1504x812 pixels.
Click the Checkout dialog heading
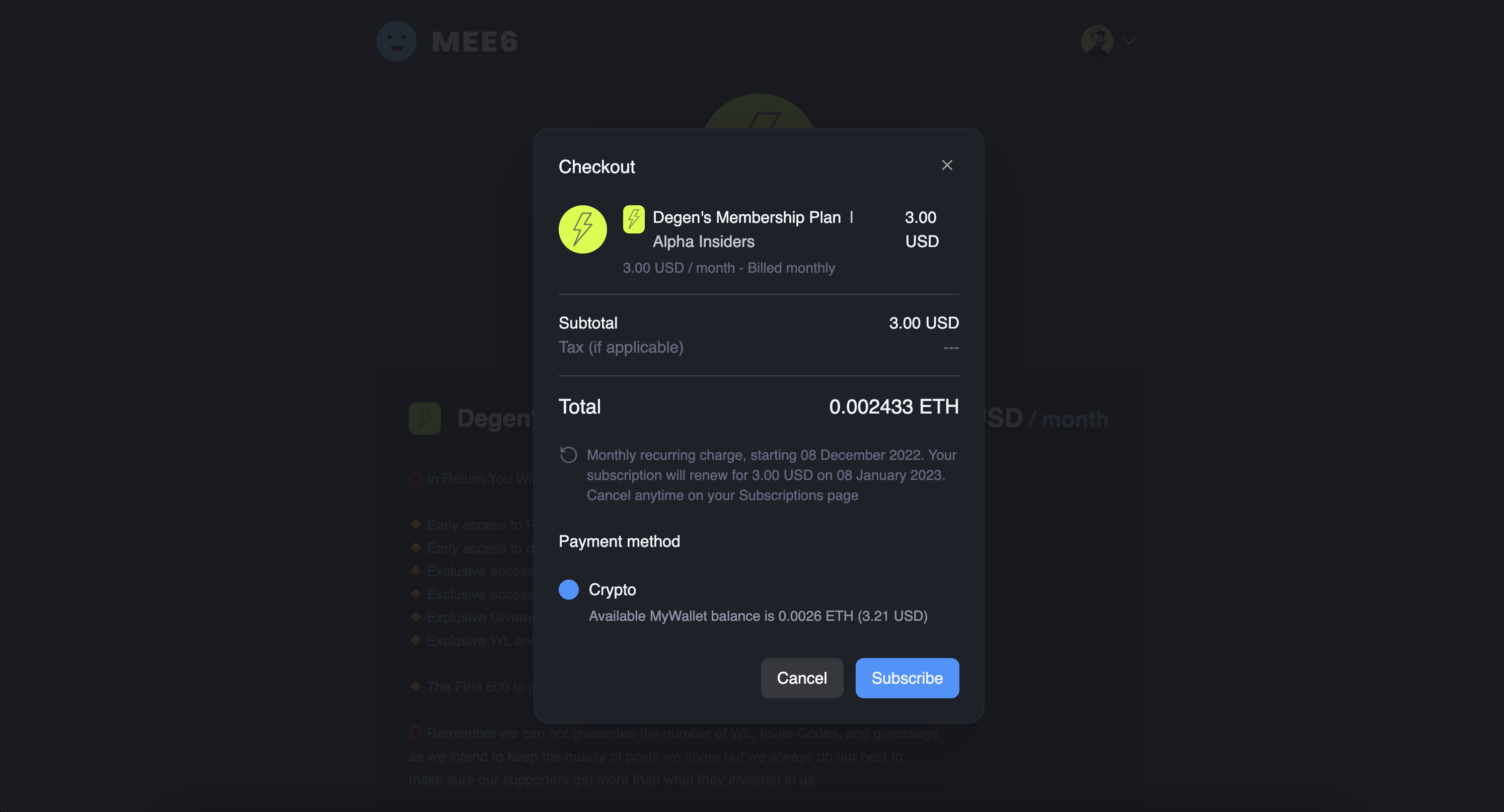pos(596,167)
